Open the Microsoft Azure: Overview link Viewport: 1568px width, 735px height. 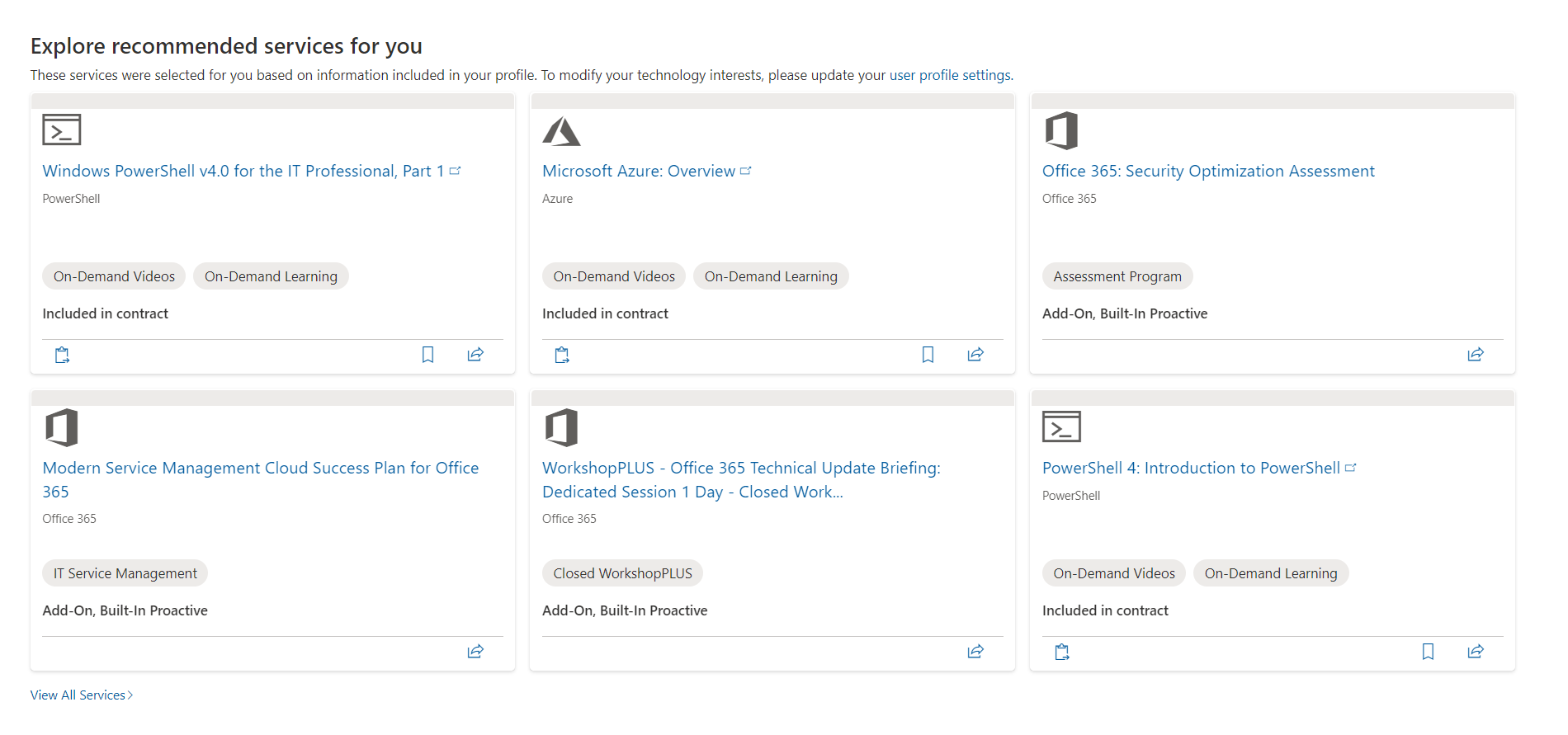tap(646, 171)
